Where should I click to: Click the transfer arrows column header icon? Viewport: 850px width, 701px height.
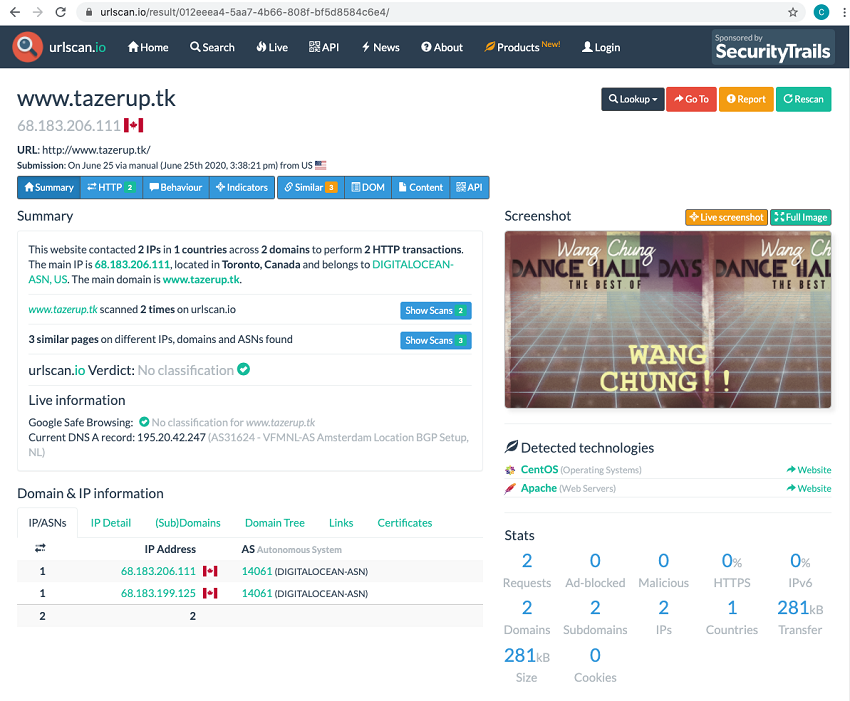coord(40,548)
